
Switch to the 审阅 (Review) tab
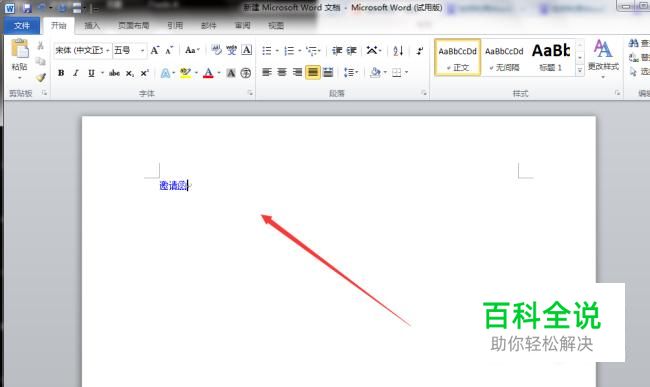click(243, 26)
